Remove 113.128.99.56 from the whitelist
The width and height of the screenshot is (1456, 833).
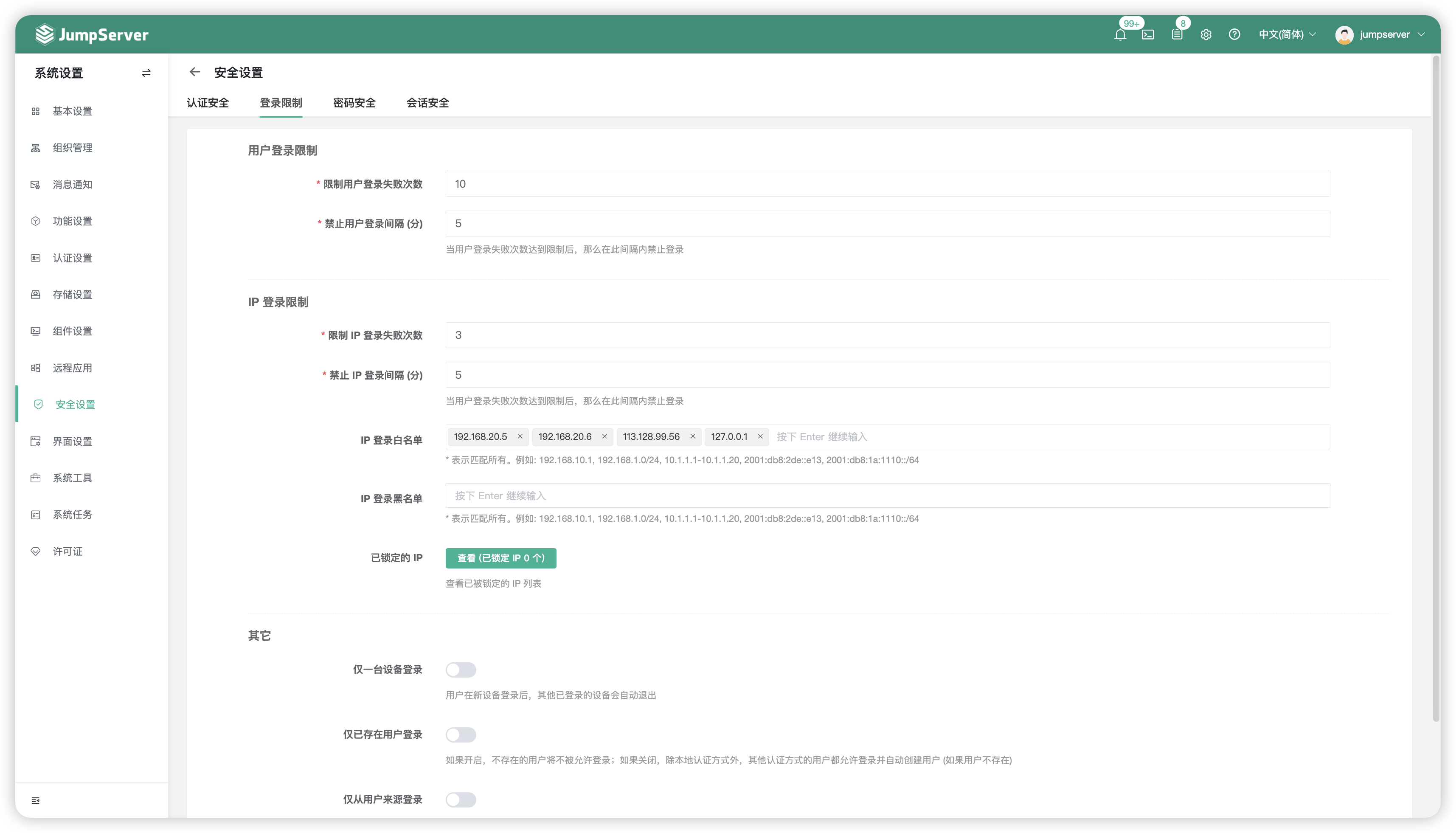[x=692, y=436]
